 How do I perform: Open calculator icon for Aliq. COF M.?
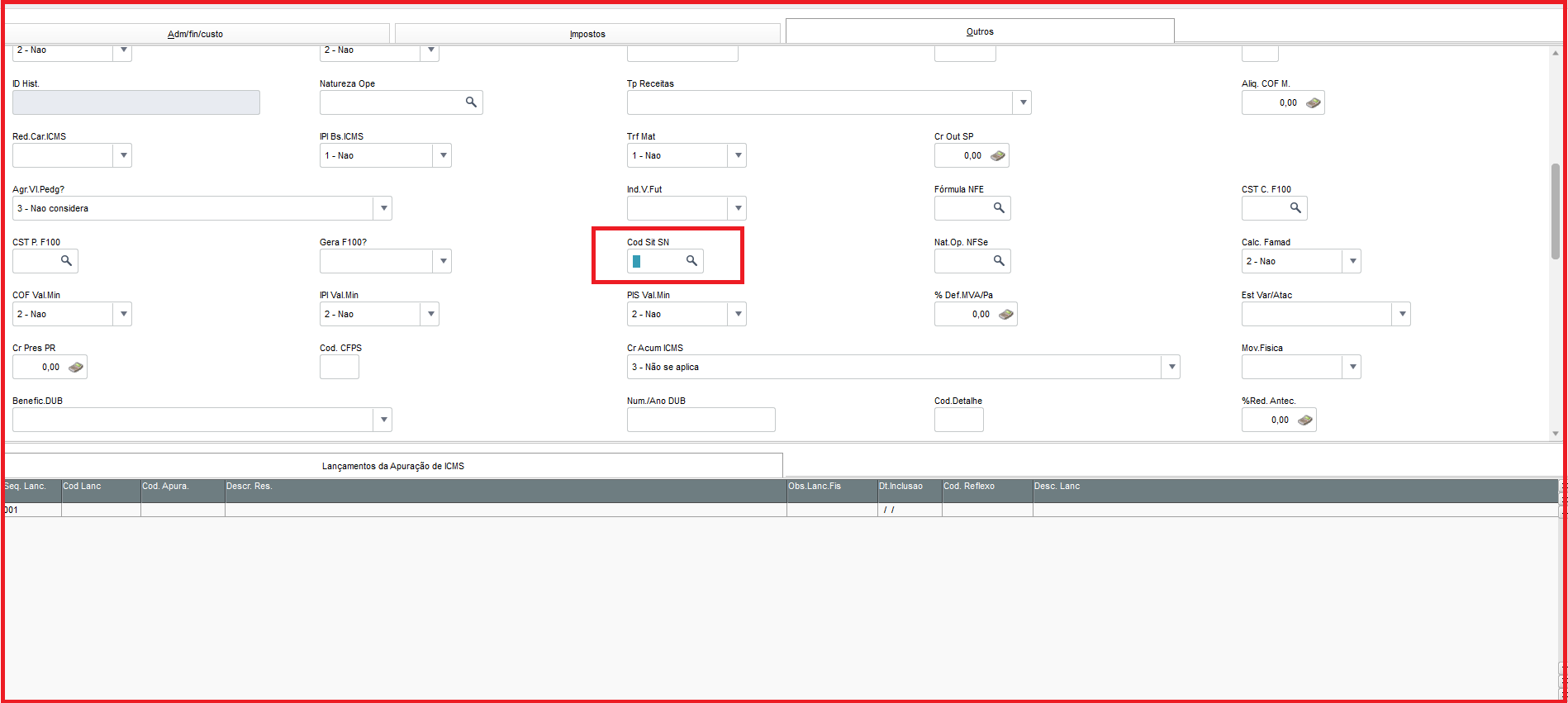[x=1313, y=102]
